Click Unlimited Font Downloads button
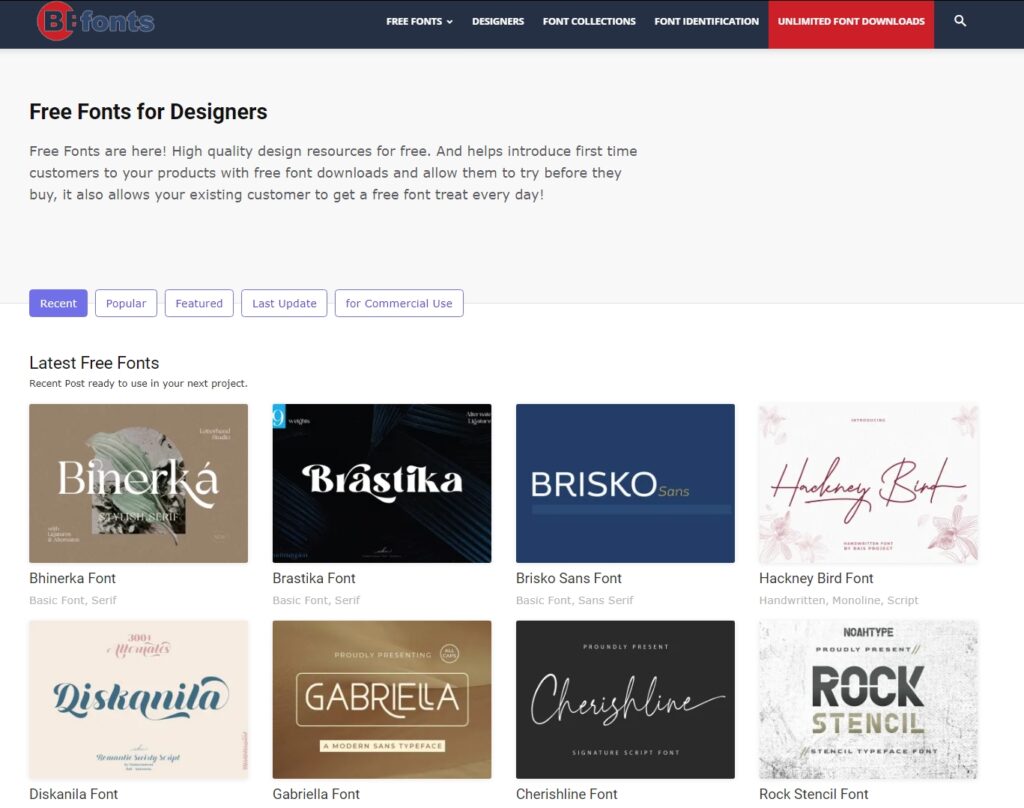 [x=851, y=21]
